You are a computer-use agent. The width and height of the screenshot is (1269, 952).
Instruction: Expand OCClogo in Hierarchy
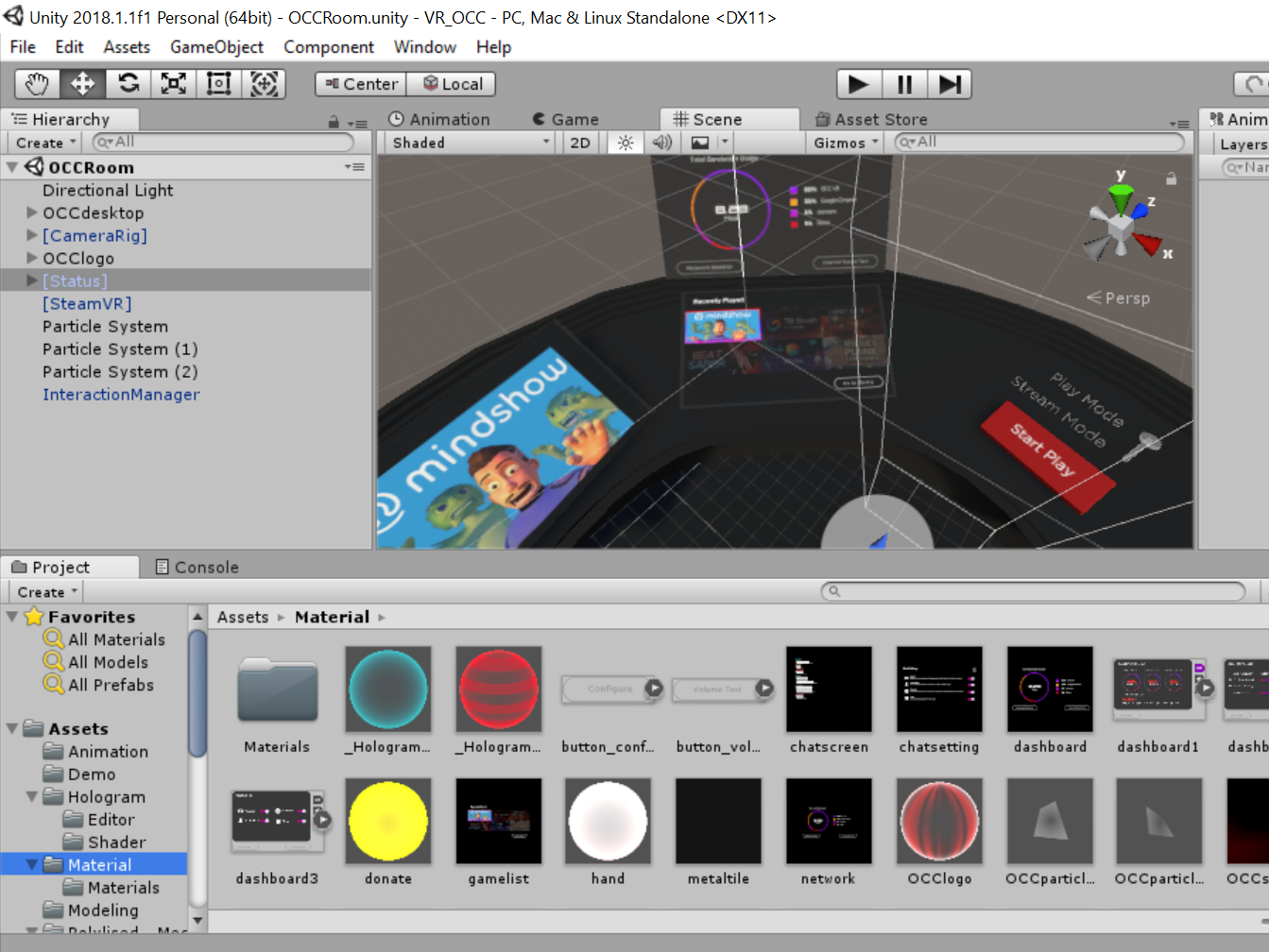[x=32, y=258]
